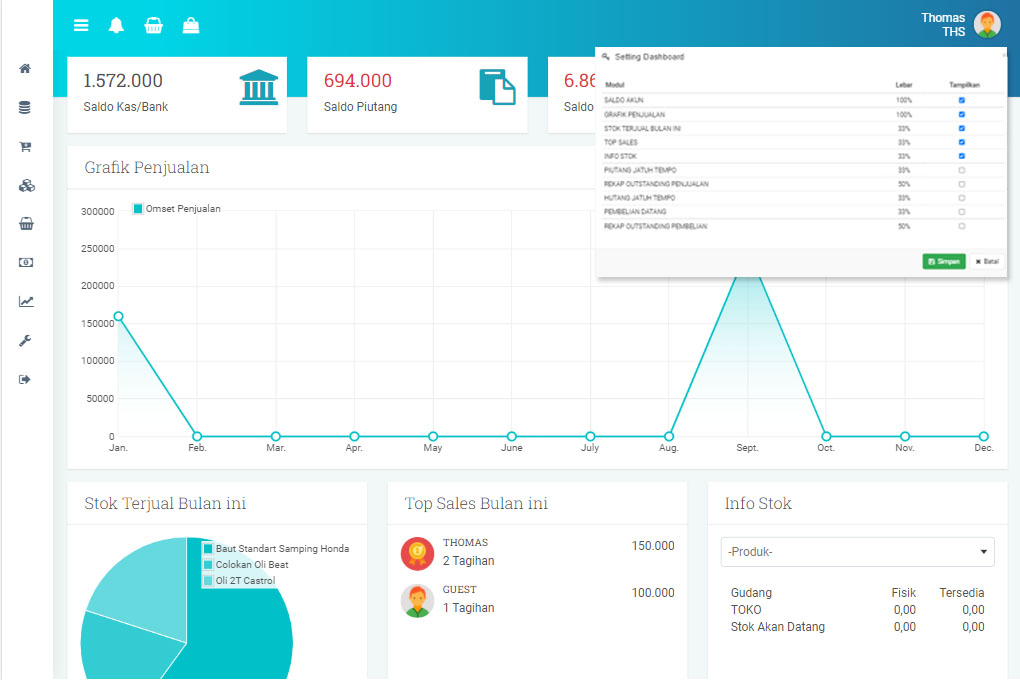Screen dimensions: 1020x680
Task: Open the wrench icon in the sidebar
Action: click(x=25, y=340)
